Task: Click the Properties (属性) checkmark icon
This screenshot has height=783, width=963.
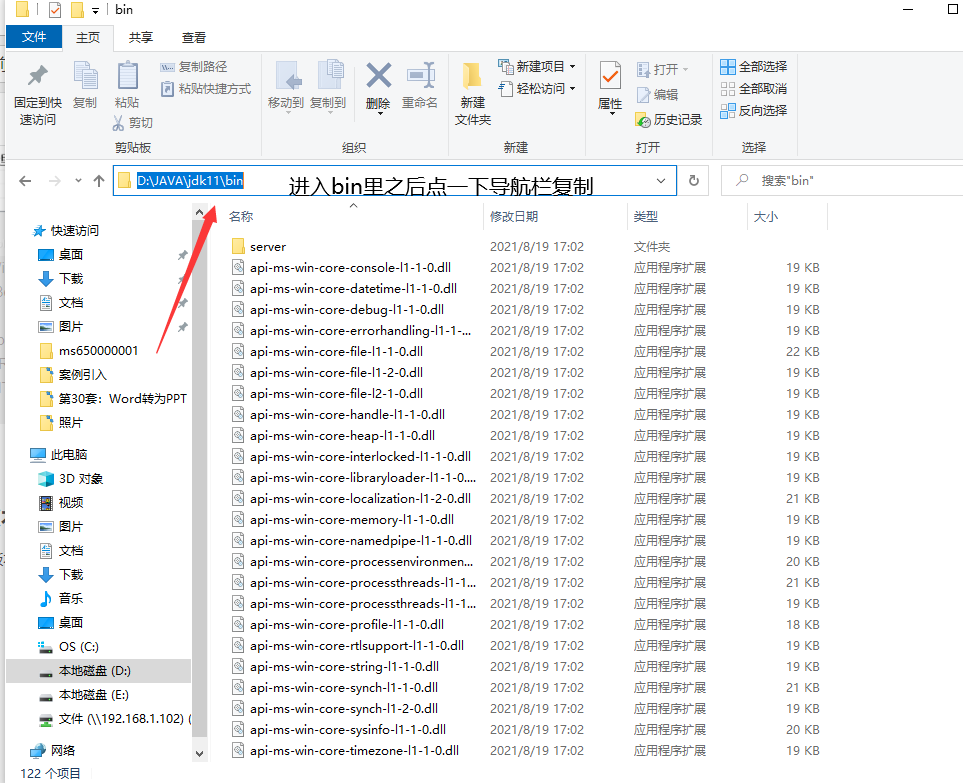Action: point(610,76)
